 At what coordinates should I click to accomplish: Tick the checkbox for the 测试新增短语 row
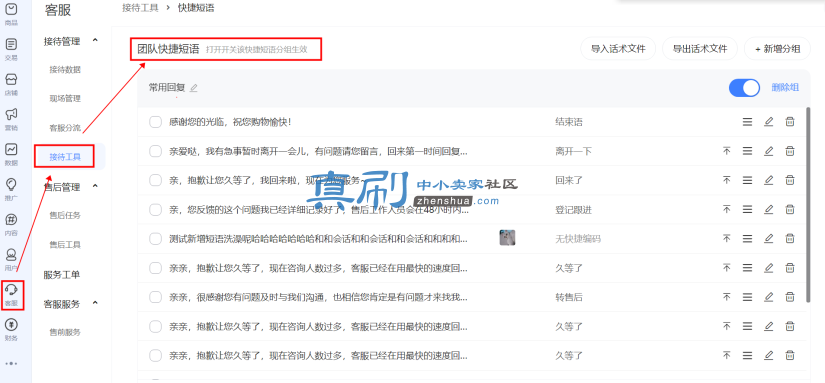click(x=155, y=239)
